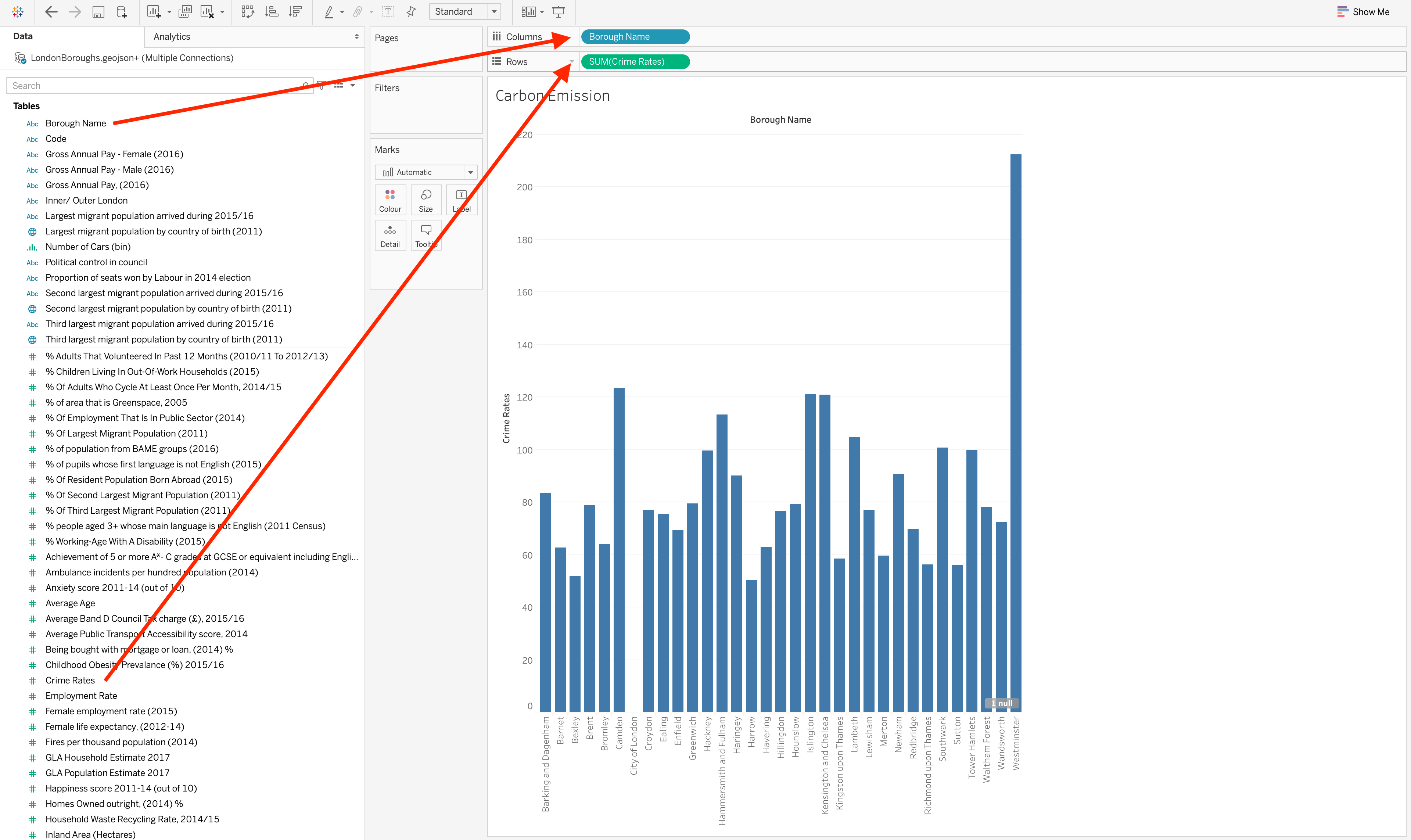The image size is (1411, 840).
Task: Open presentation mode
Action: click(559, 12)
